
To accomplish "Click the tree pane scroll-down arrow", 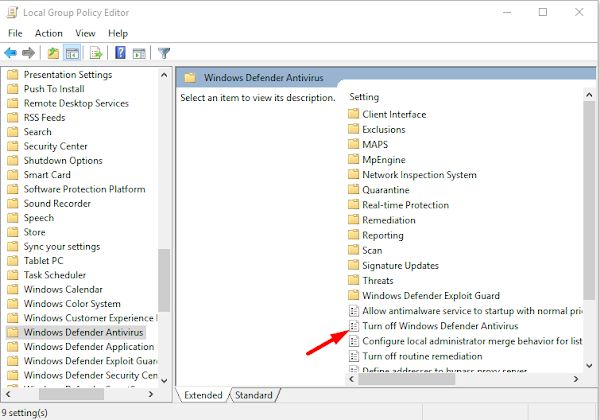I will click(x=164, y=381).
